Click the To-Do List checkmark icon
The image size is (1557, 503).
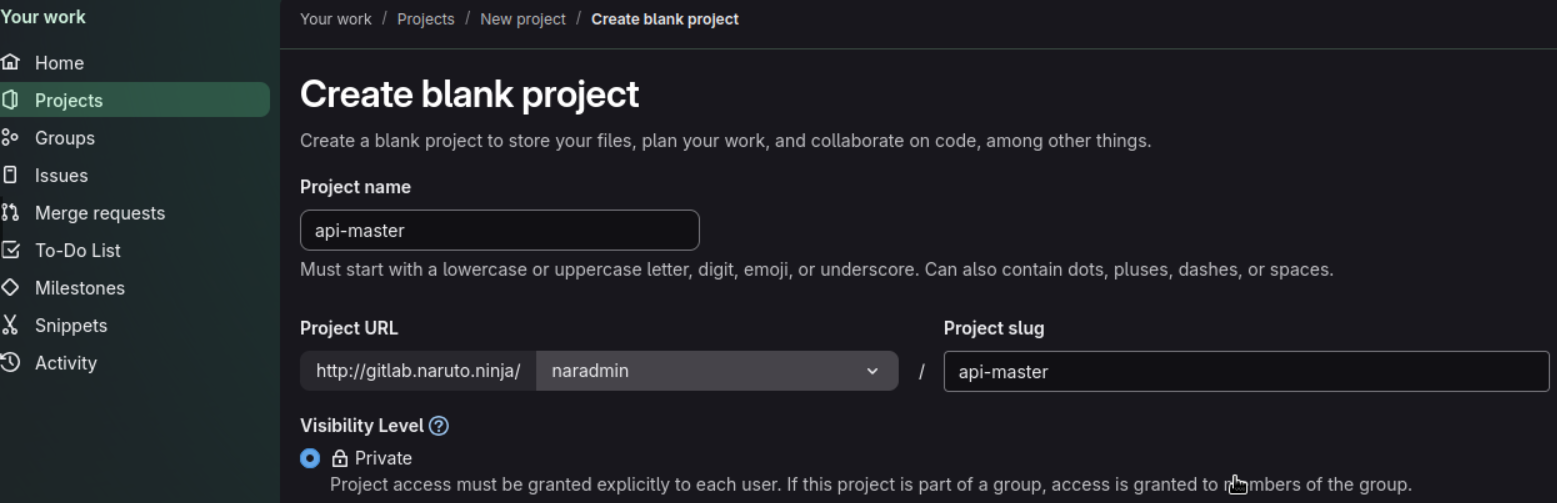[10, 250]
